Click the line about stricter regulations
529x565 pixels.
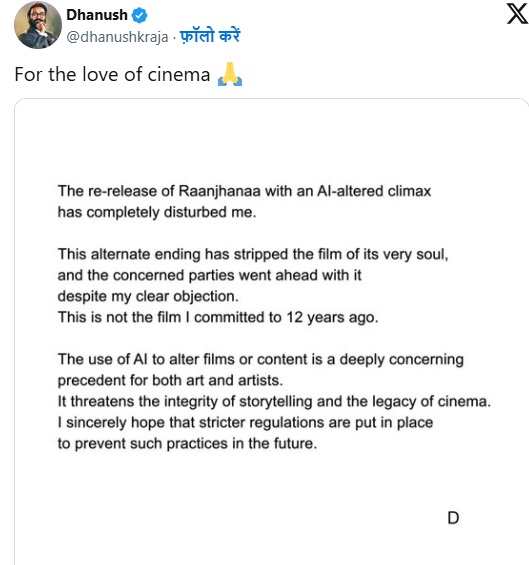[245, 423]
